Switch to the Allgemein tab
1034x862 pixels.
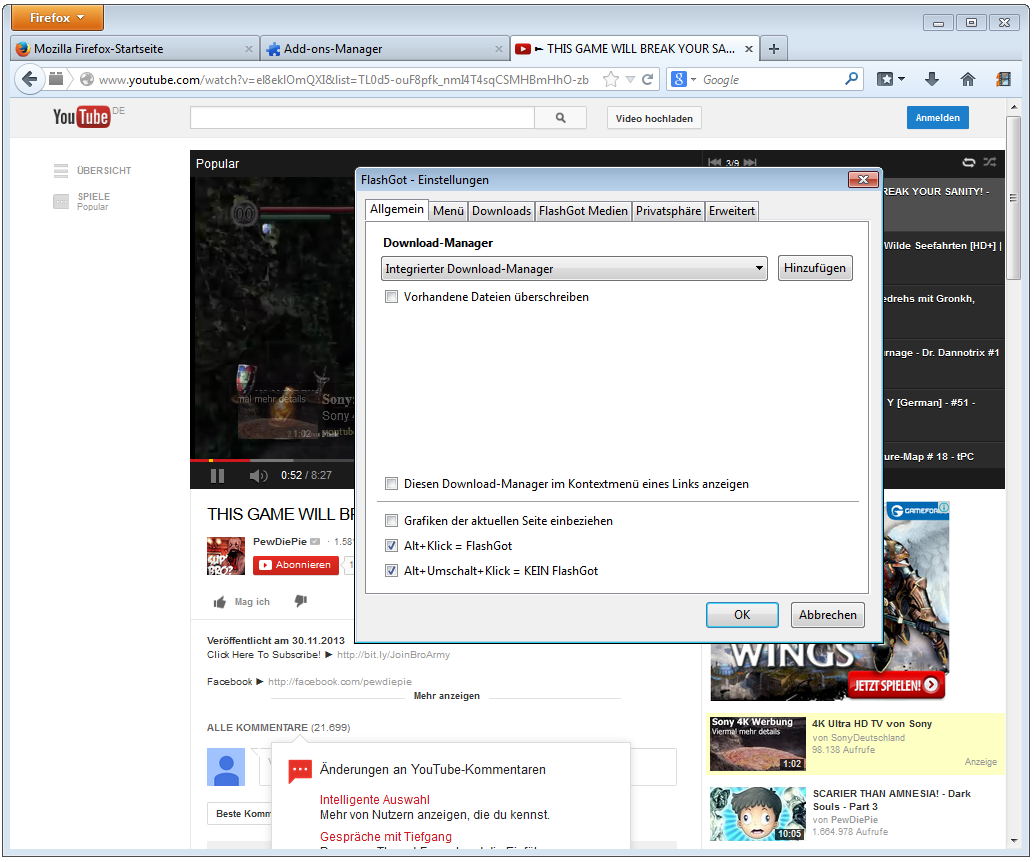coord(396,209)
